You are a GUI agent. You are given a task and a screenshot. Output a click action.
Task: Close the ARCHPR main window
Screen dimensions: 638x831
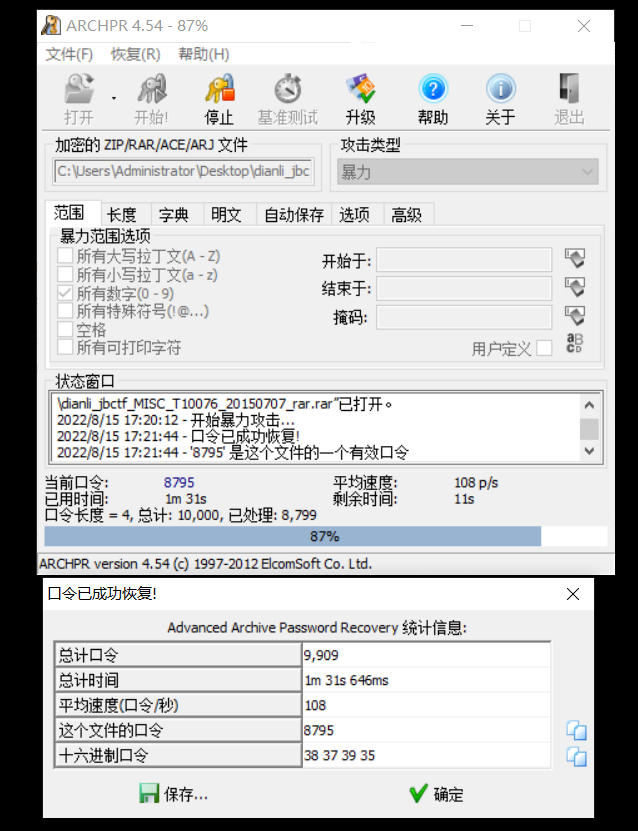point(584,26)
